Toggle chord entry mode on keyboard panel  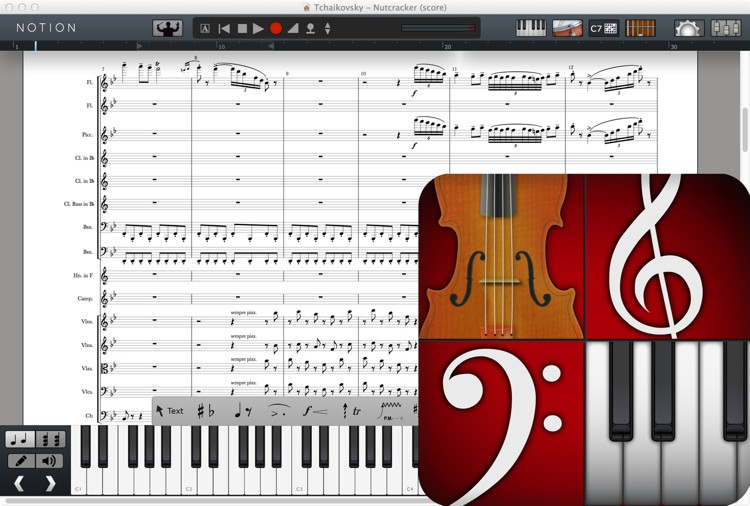(50, 439)
